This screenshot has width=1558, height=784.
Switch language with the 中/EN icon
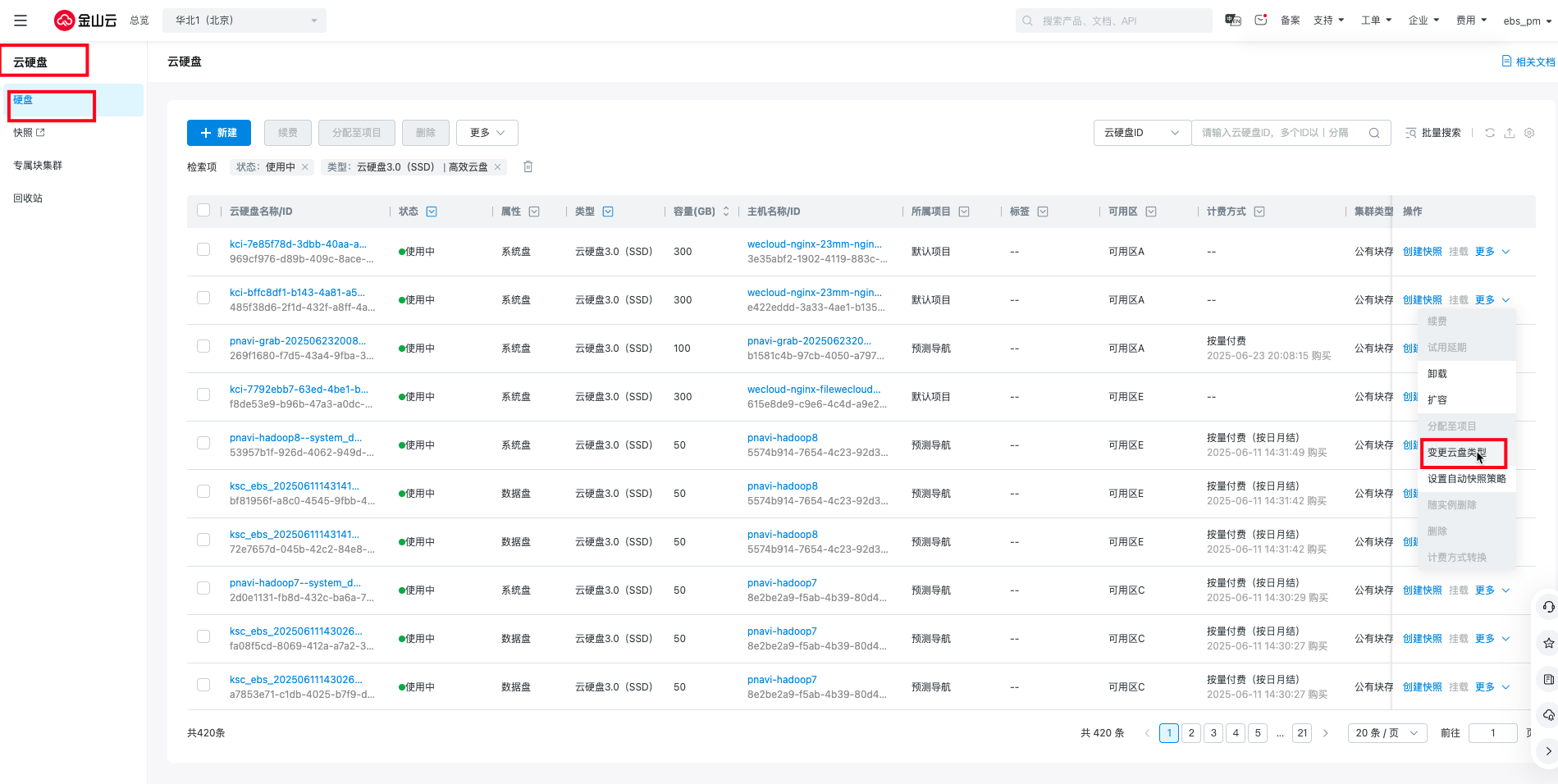click(1232, 20)
